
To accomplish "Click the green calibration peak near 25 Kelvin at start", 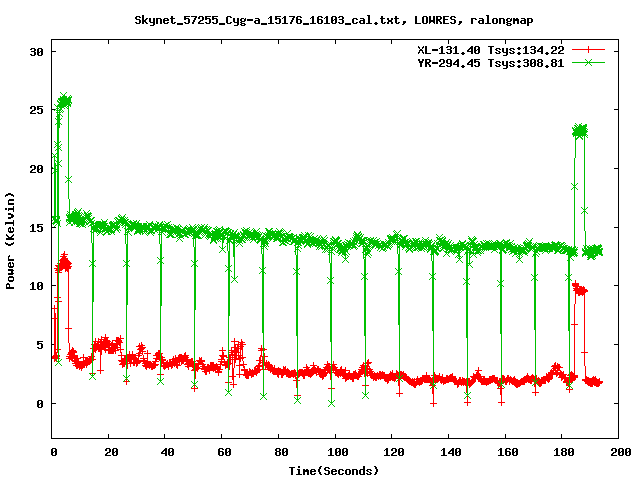I will pyautogui.click(x=64, y=100).
